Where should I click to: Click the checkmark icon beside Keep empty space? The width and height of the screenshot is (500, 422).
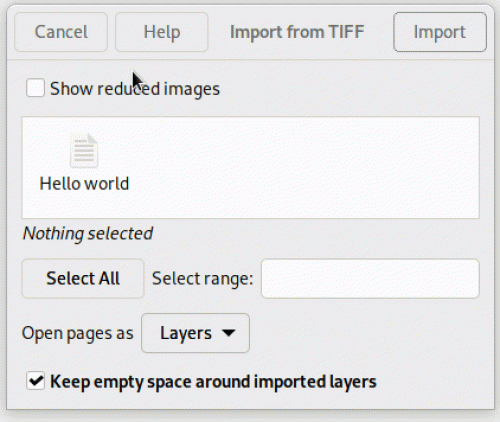[x=35, y=381]
